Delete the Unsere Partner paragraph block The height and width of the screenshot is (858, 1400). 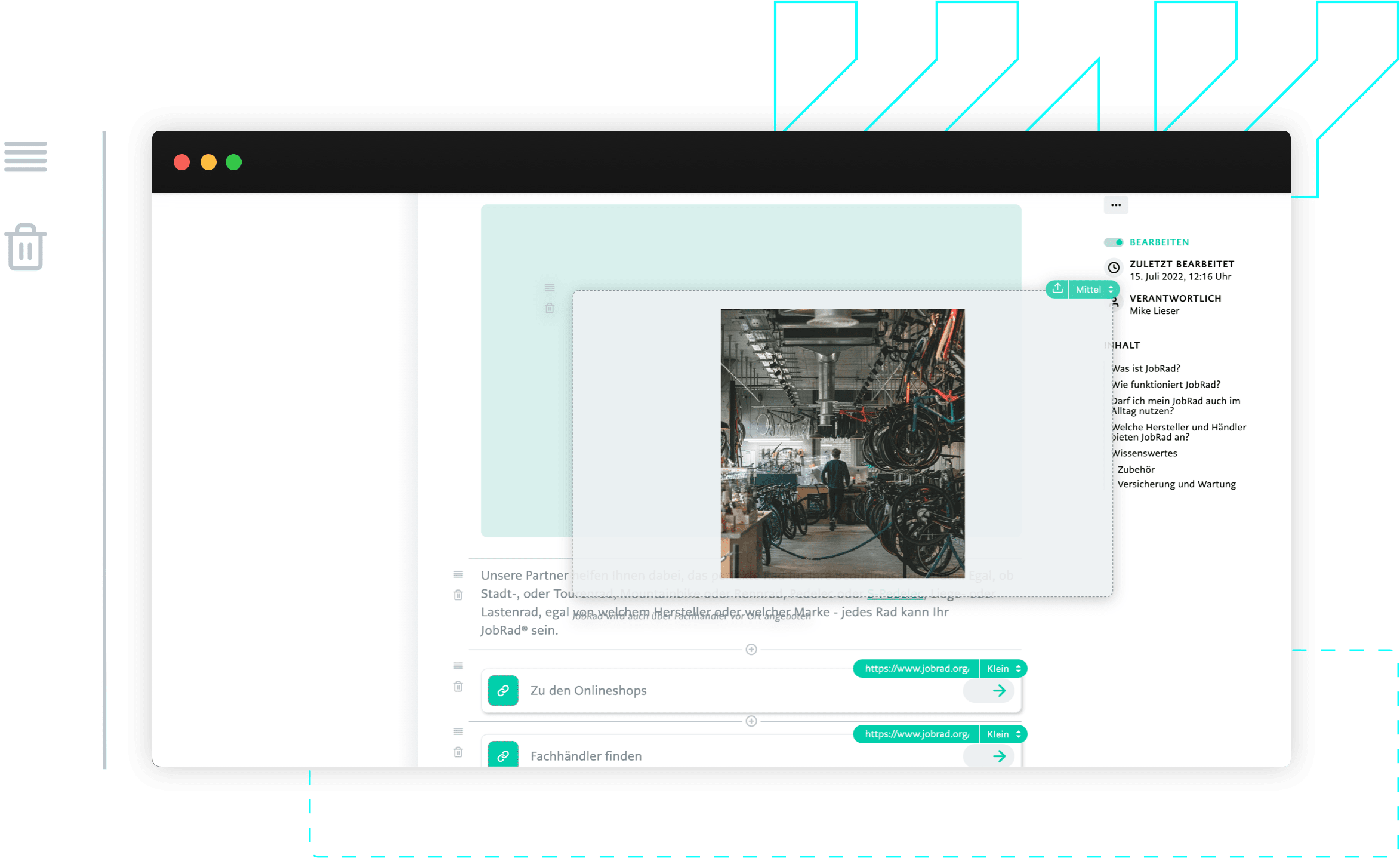458,595
